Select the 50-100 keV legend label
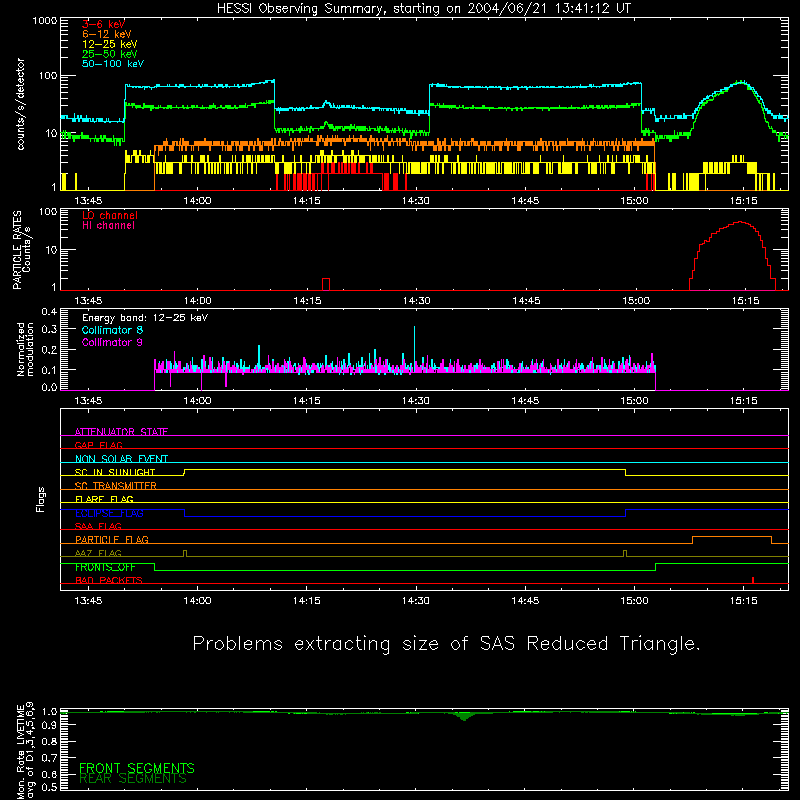The height and width of the screenshot is (800, 800). 113,64
